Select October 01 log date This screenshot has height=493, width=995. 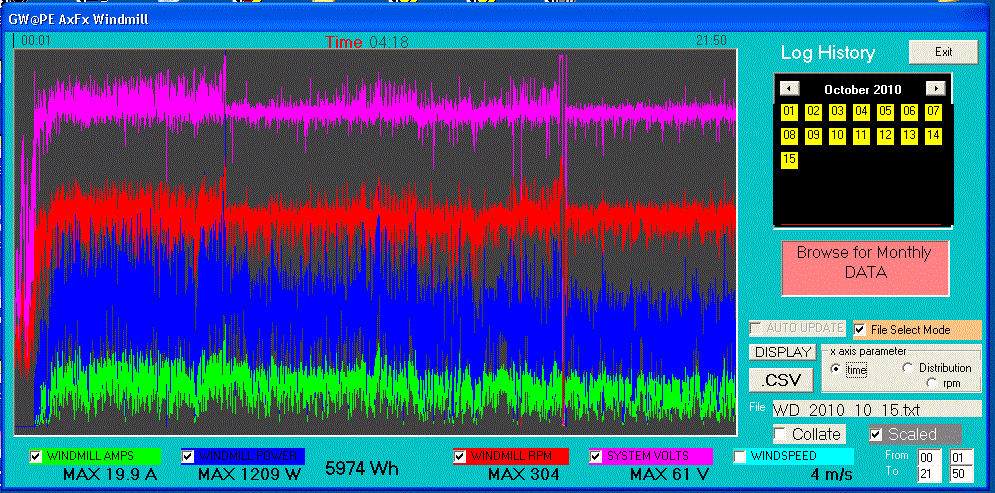(x=789, y=111)
